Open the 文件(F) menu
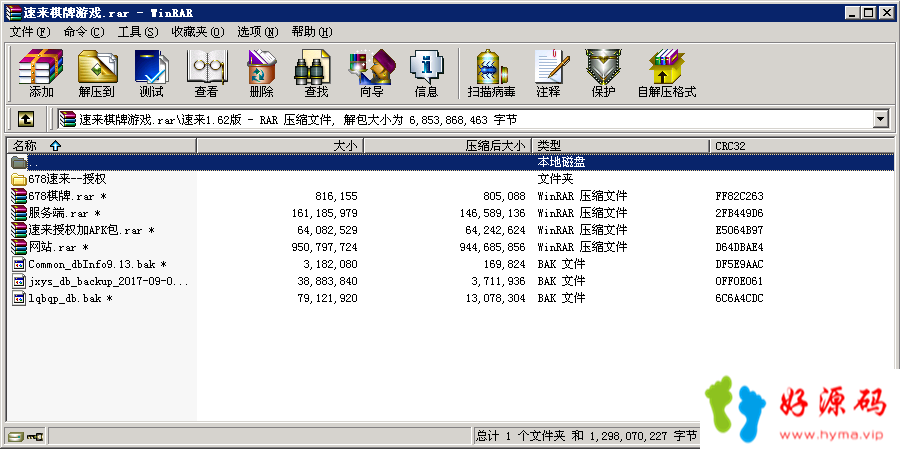This screenshot has width=900, height=449. click(30, 32)
